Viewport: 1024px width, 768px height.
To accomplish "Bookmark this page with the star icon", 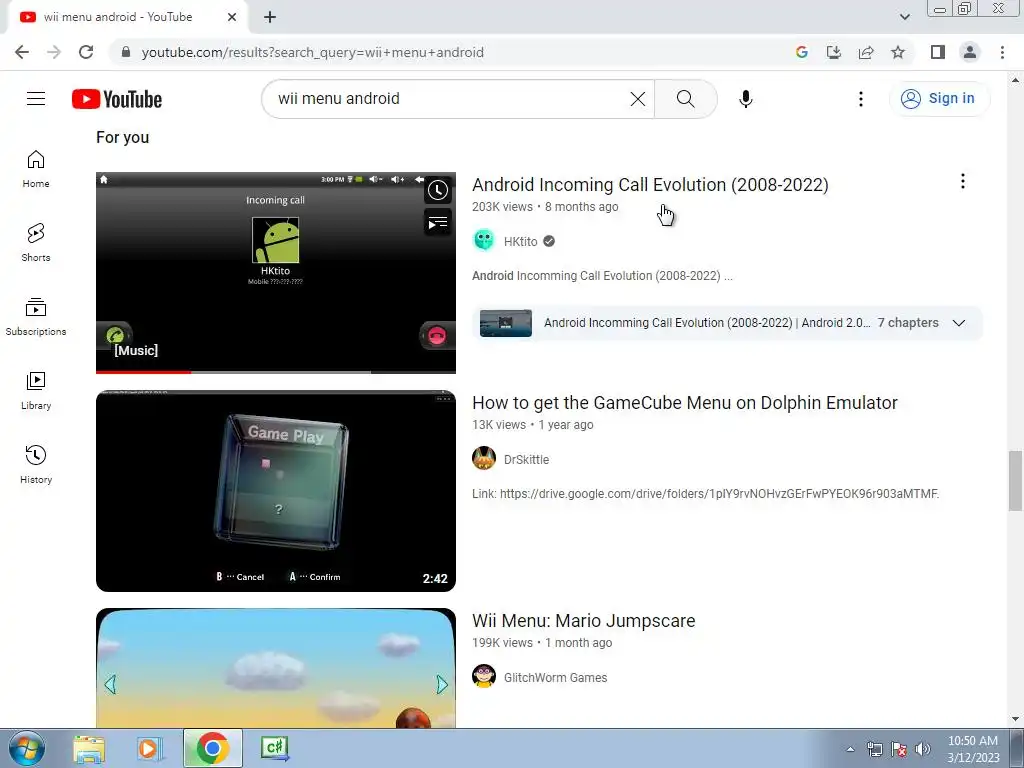I will pyautogui.click(x=898, y=52).
